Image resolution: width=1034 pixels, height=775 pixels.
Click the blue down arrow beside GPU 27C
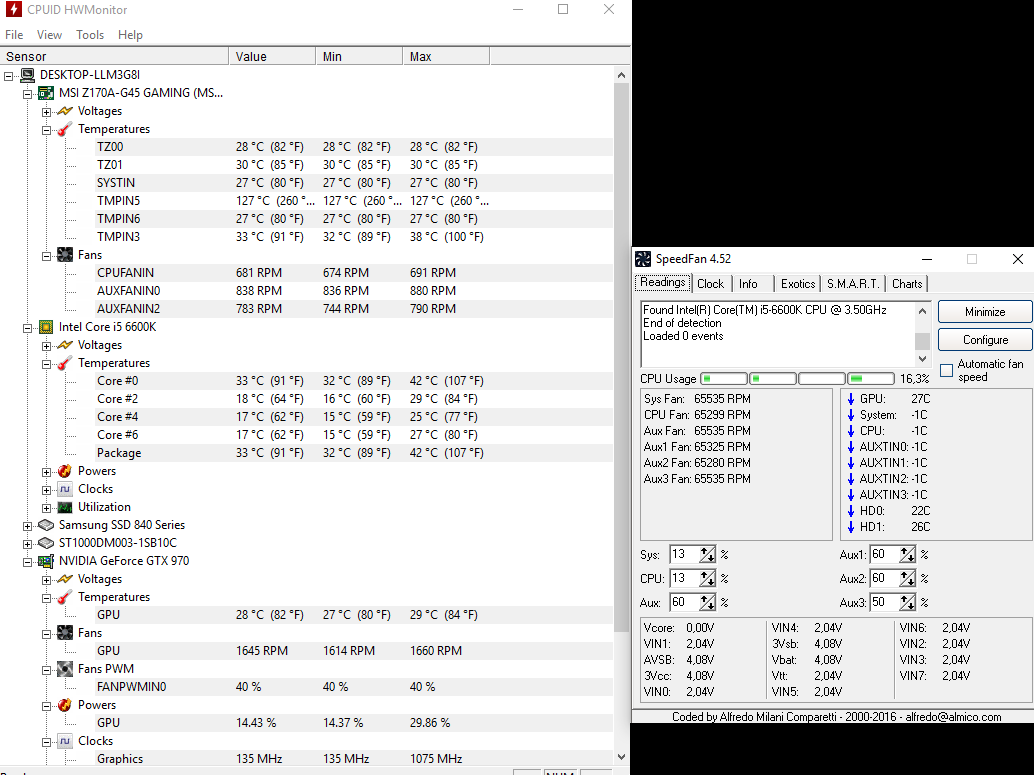pyautogui.click(x=851, y=399)
